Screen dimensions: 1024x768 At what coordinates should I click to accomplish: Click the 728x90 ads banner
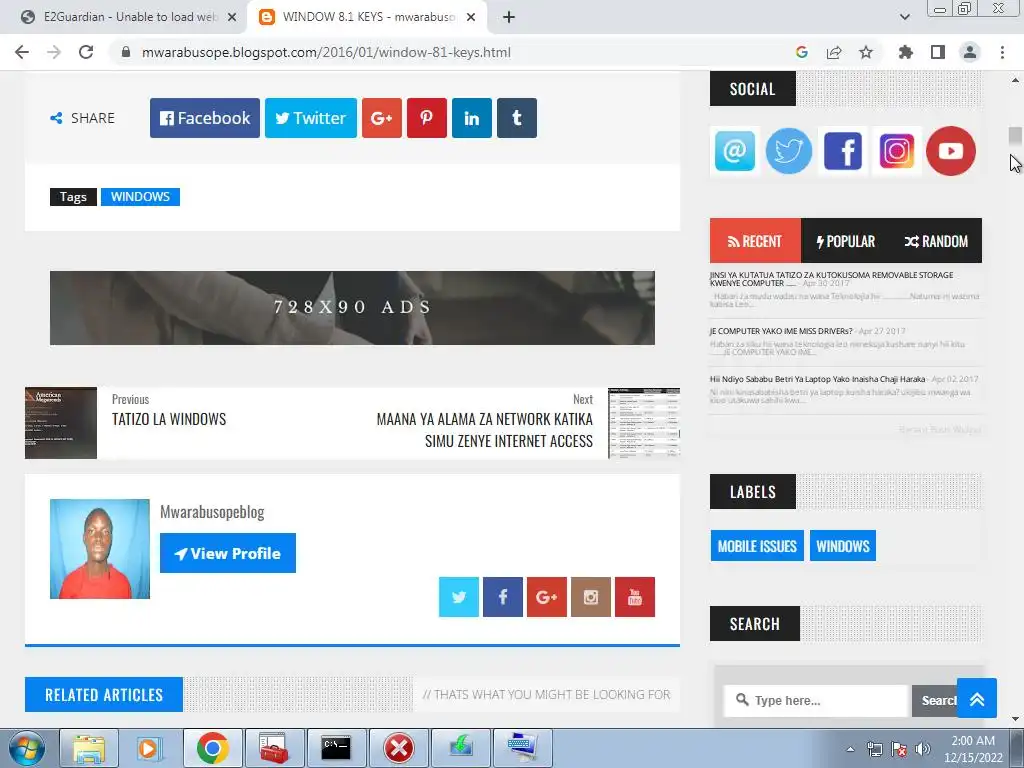[x=352, y=308]
